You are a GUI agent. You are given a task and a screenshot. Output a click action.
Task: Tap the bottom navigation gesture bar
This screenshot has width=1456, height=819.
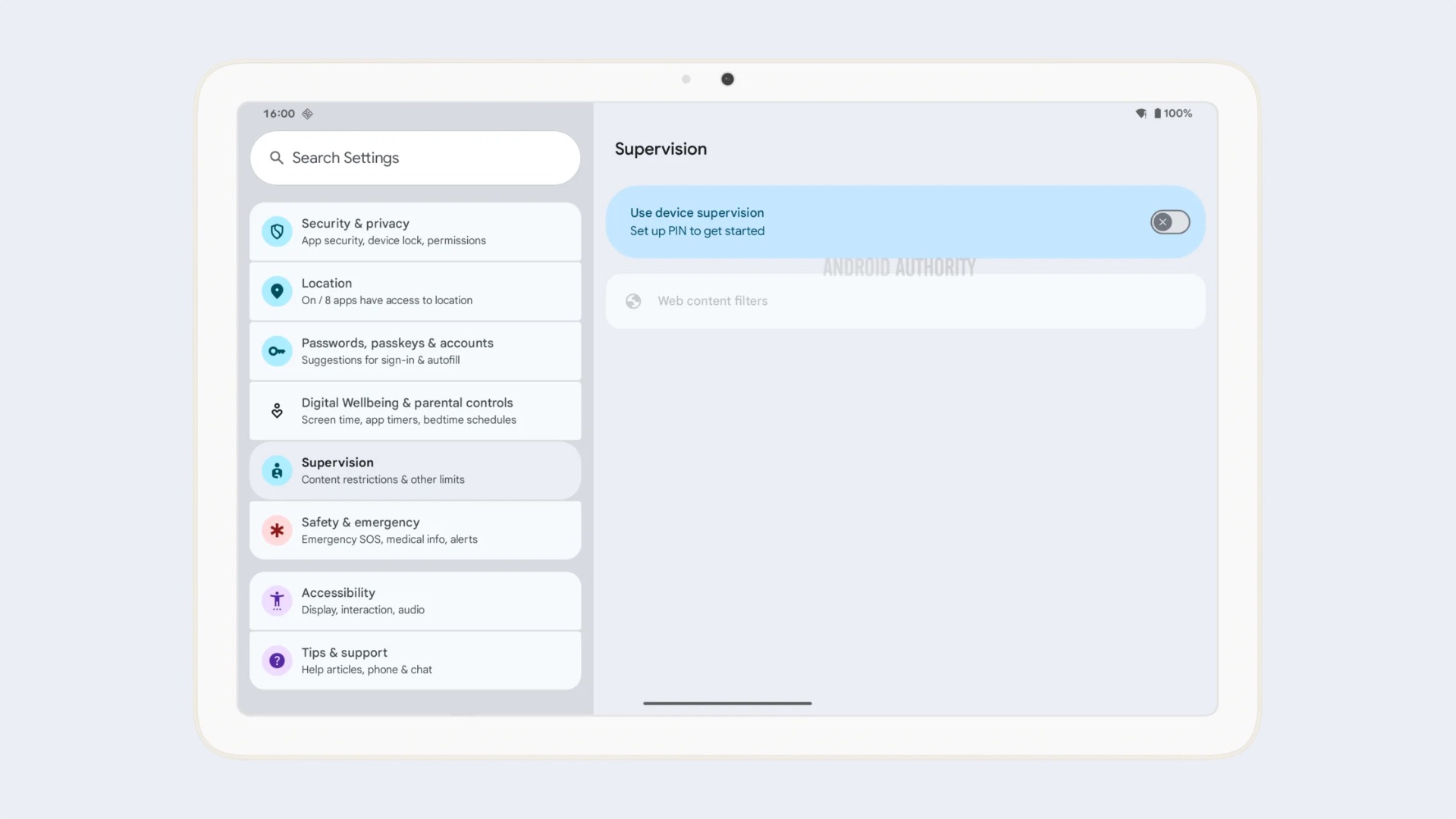coord(727,703)
